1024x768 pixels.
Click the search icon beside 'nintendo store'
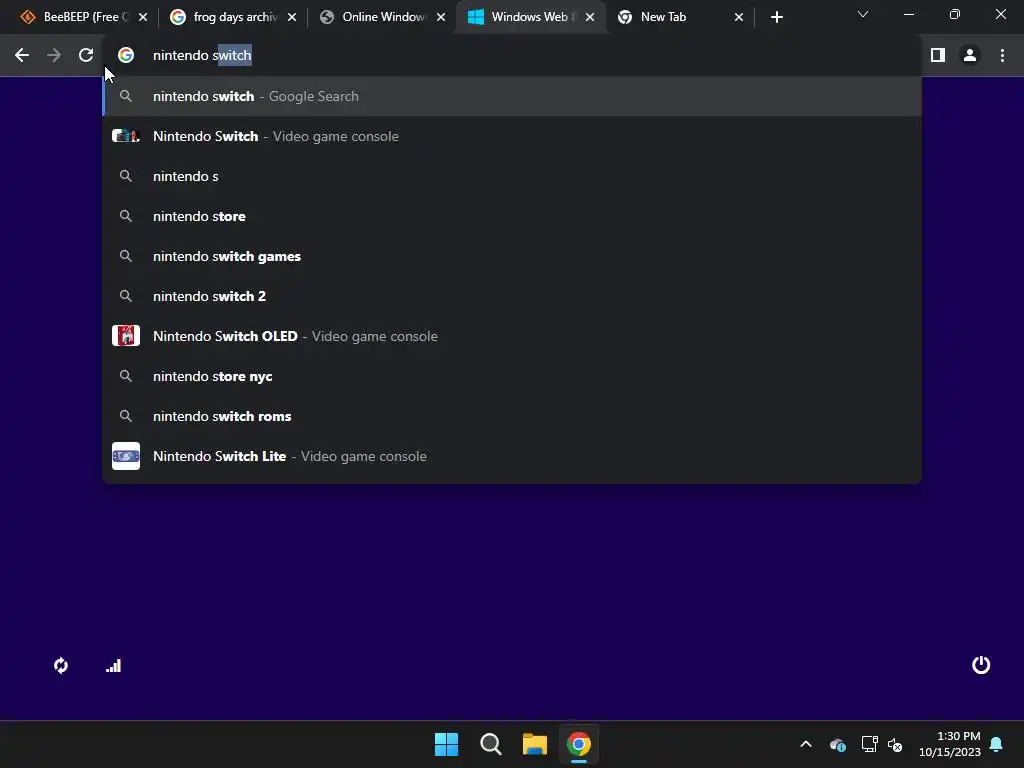tap(126, 216)
